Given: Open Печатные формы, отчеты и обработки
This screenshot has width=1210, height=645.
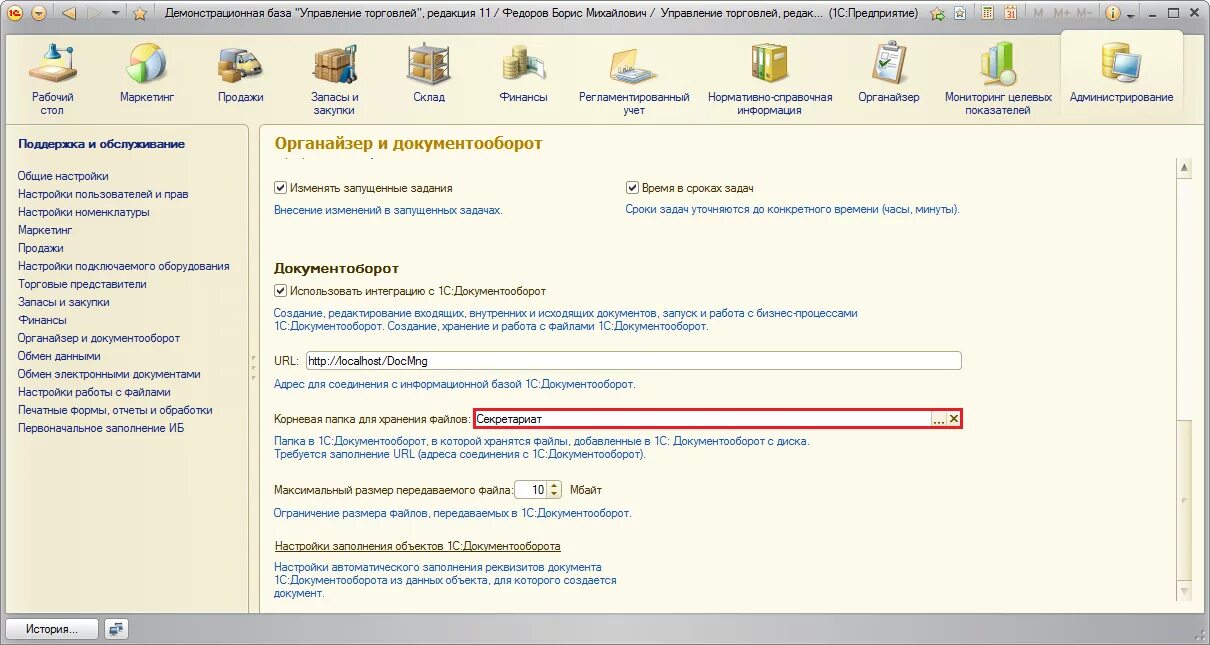Looking at the screenshot, I should pos(115,410).
